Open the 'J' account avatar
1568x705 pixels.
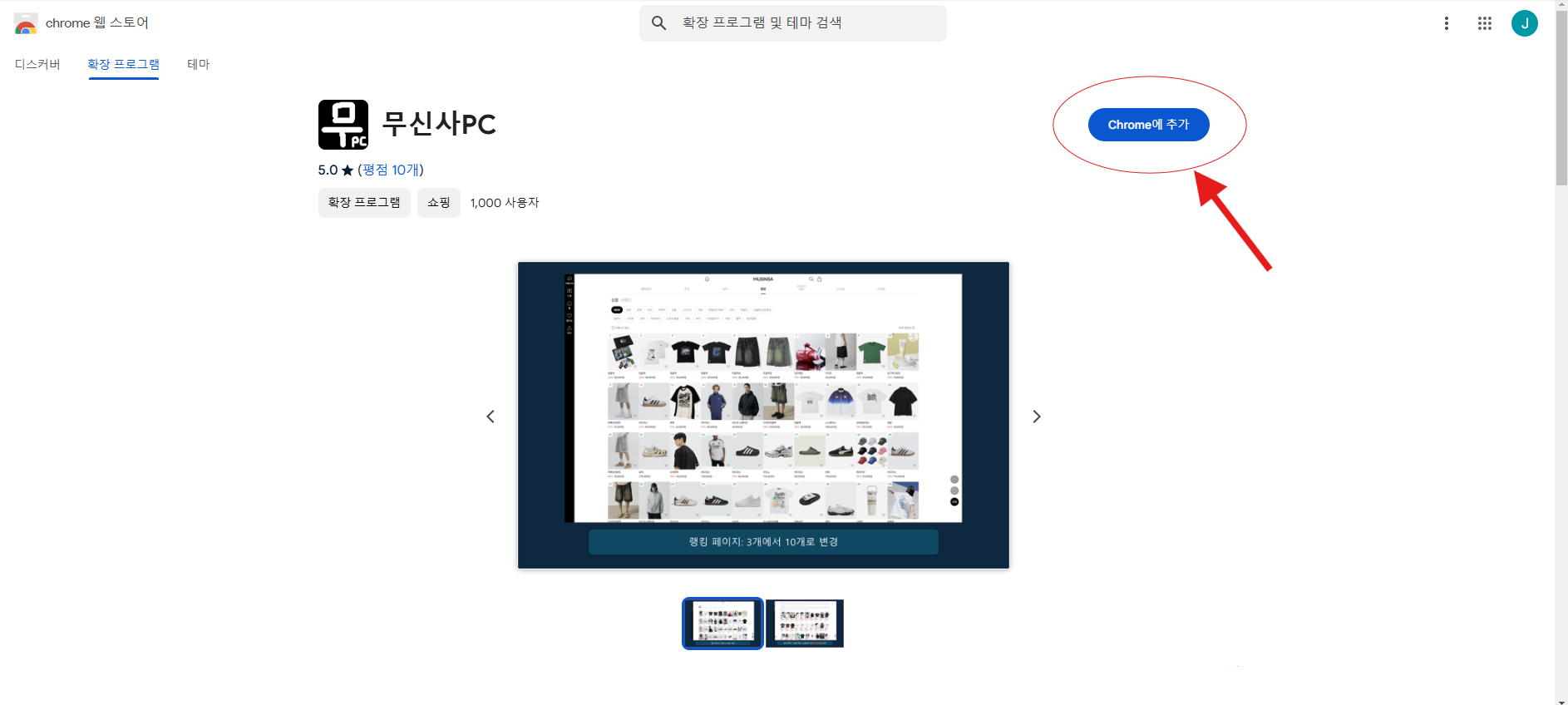click(x=1524, y=23)
